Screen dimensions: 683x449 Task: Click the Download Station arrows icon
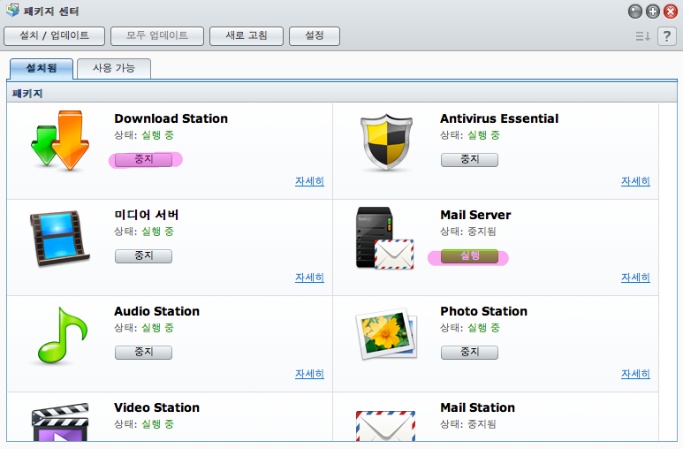[x=60, y=140]
